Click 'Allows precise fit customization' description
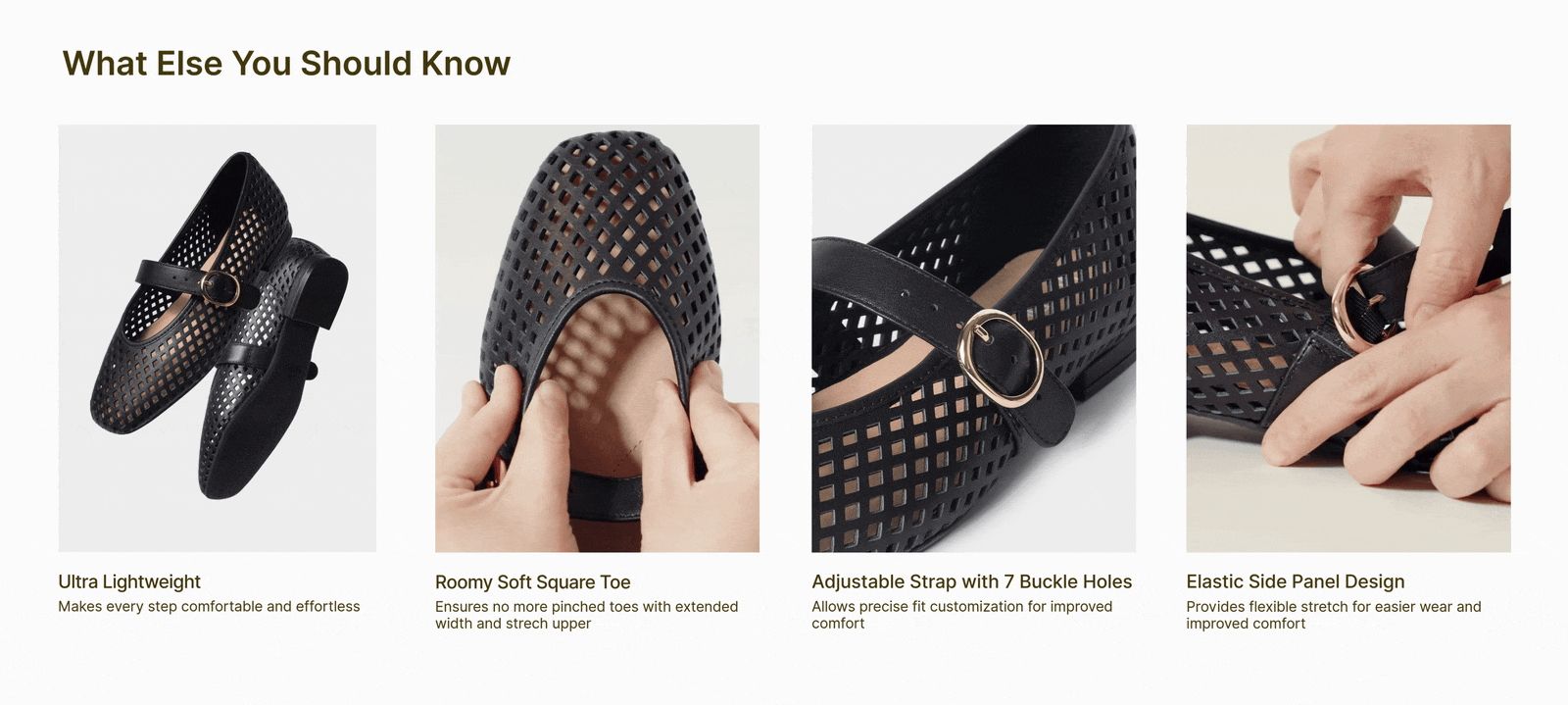 (x=961, y=615)
